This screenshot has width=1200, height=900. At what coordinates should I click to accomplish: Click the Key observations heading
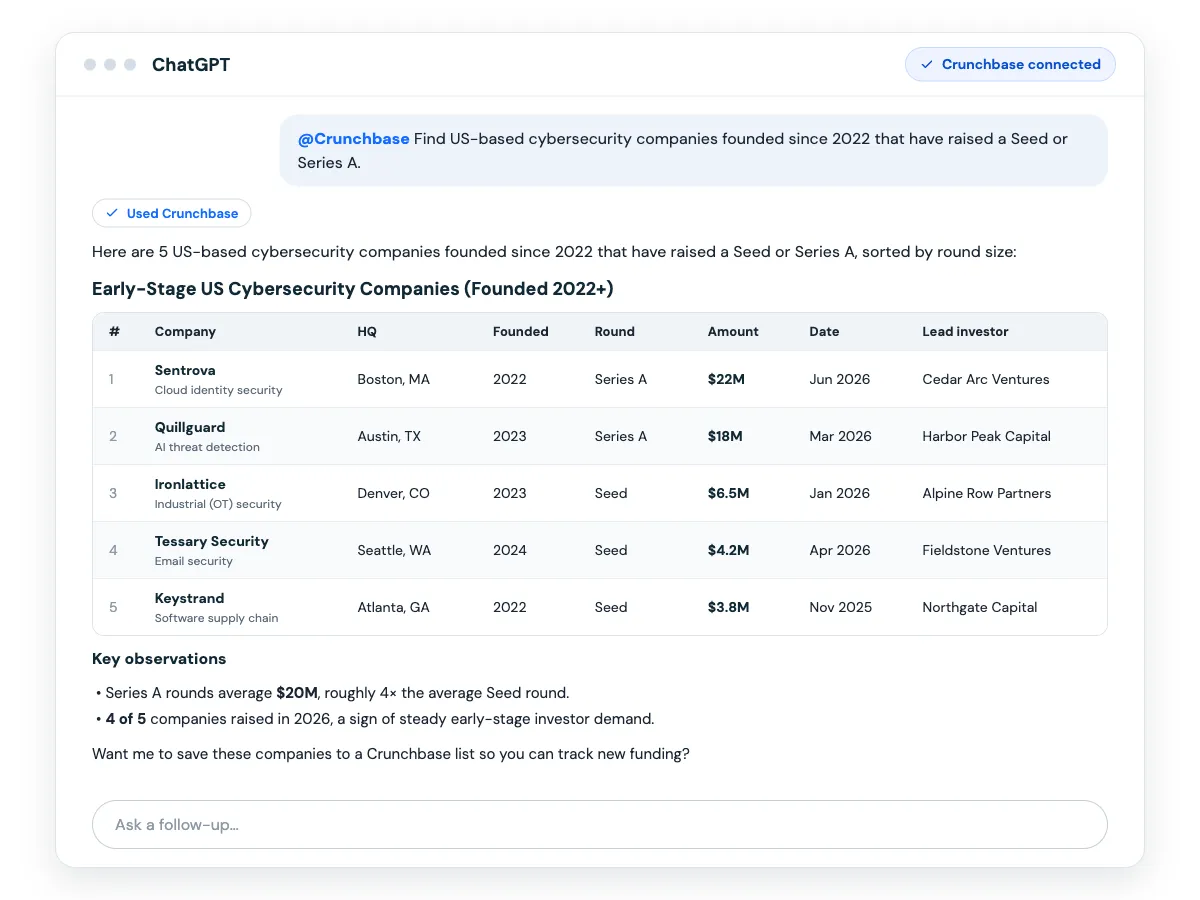[159, 659]
